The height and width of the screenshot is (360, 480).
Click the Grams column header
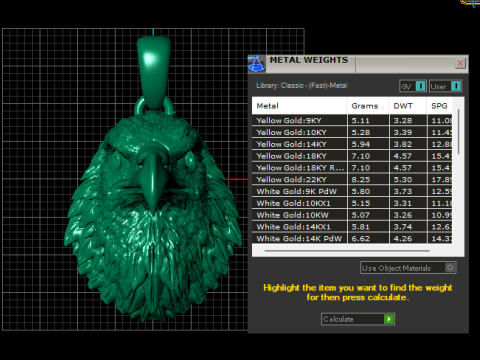point(368,106)
